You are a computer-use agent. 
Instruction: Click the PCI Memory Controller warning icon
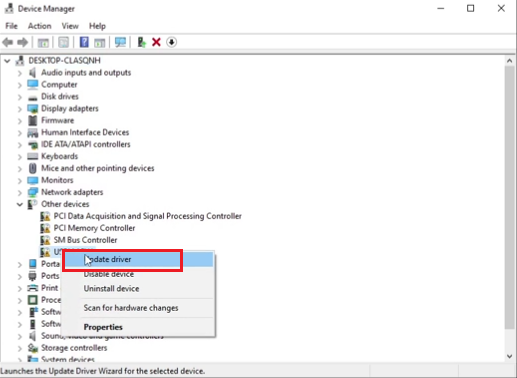pos(45,228)
